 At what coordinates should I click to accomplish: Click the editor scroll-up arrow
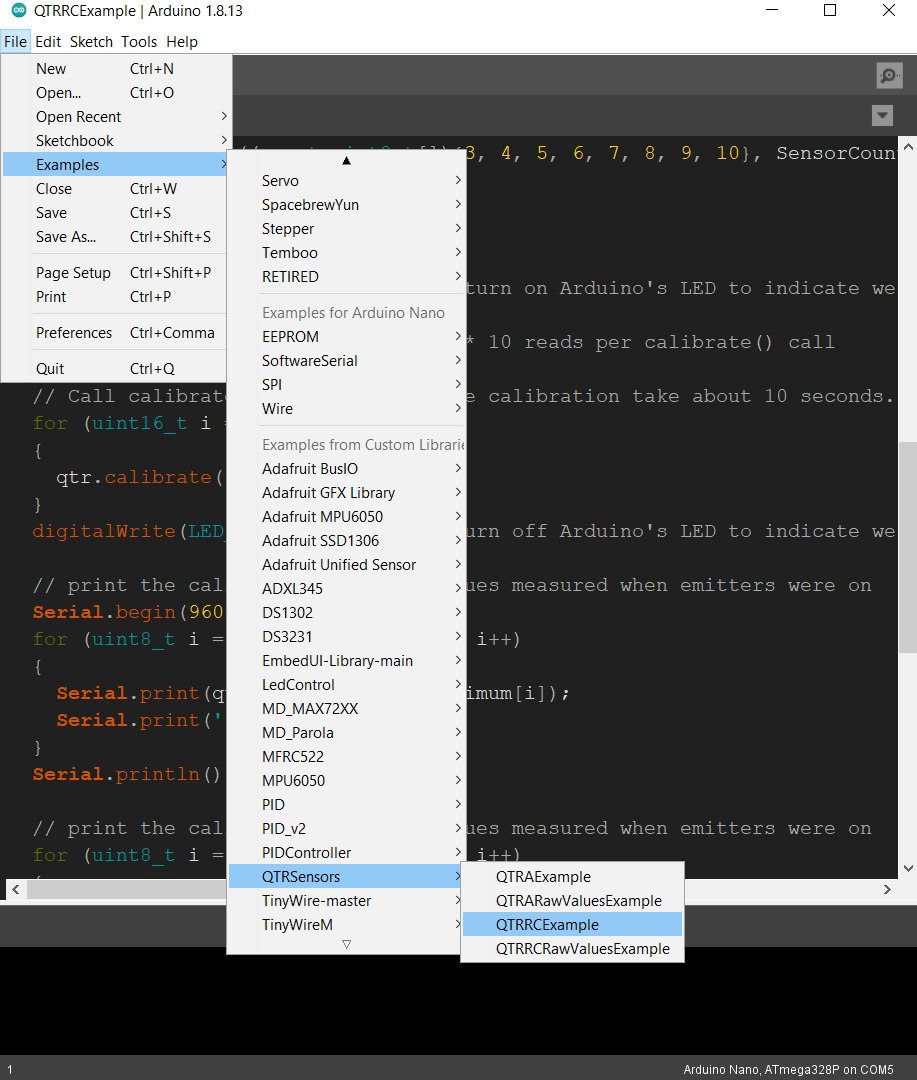908,147
